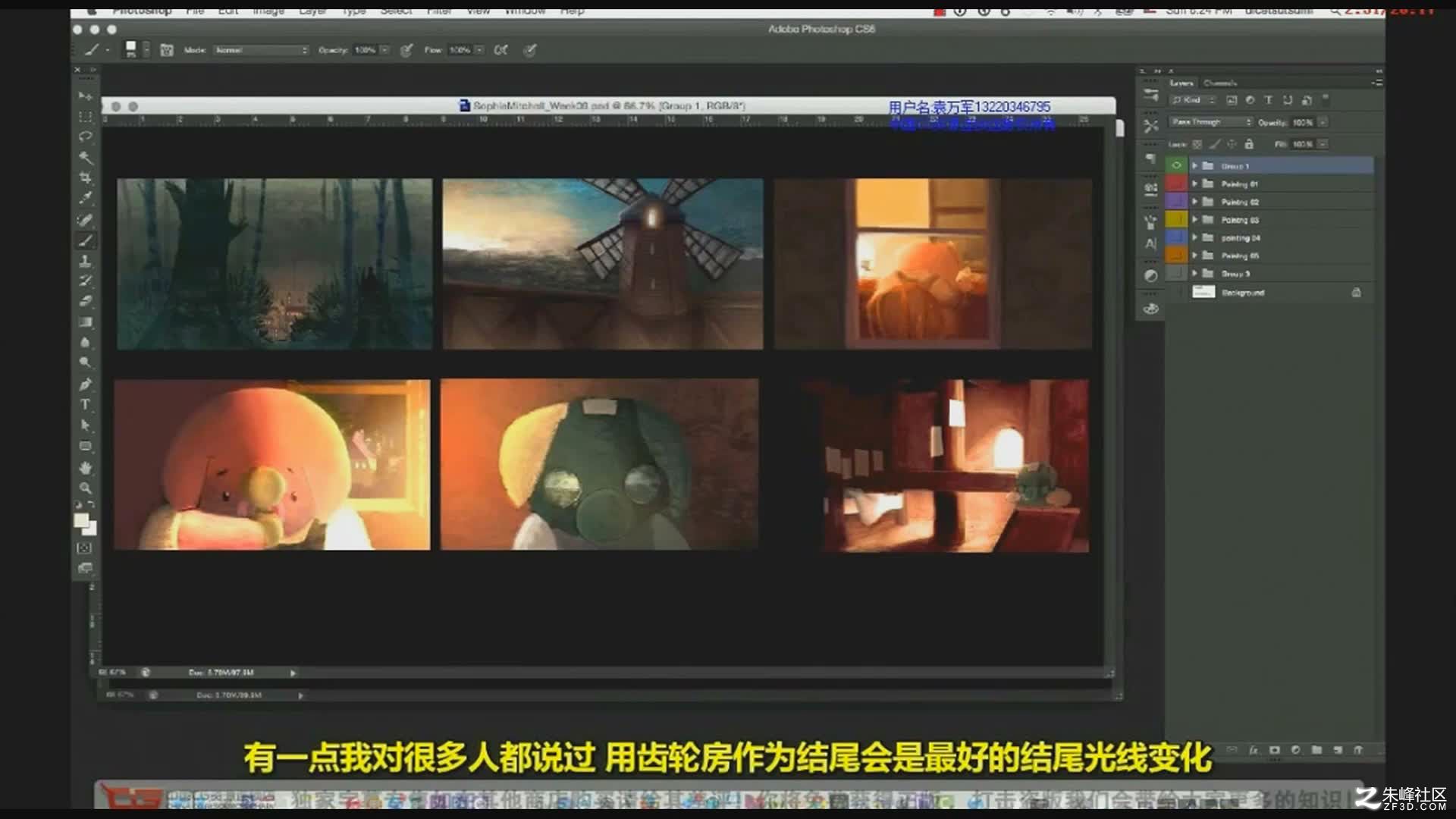
Task: Click filter for type layers icon
Action: 1268,100
